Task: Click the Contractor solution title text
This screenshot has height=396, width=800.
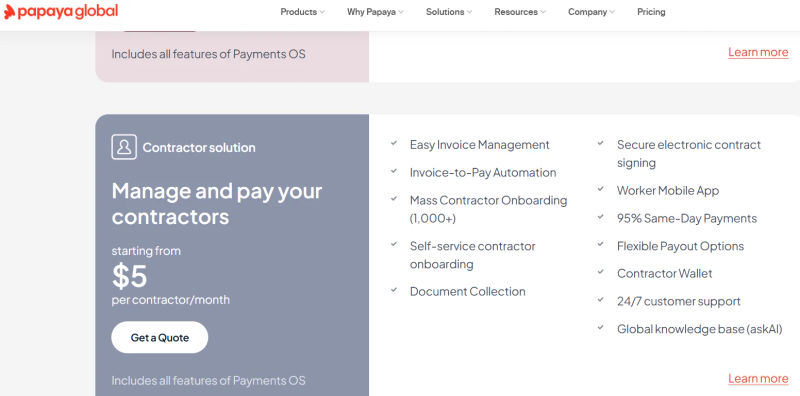Action: tap(199, 147)
